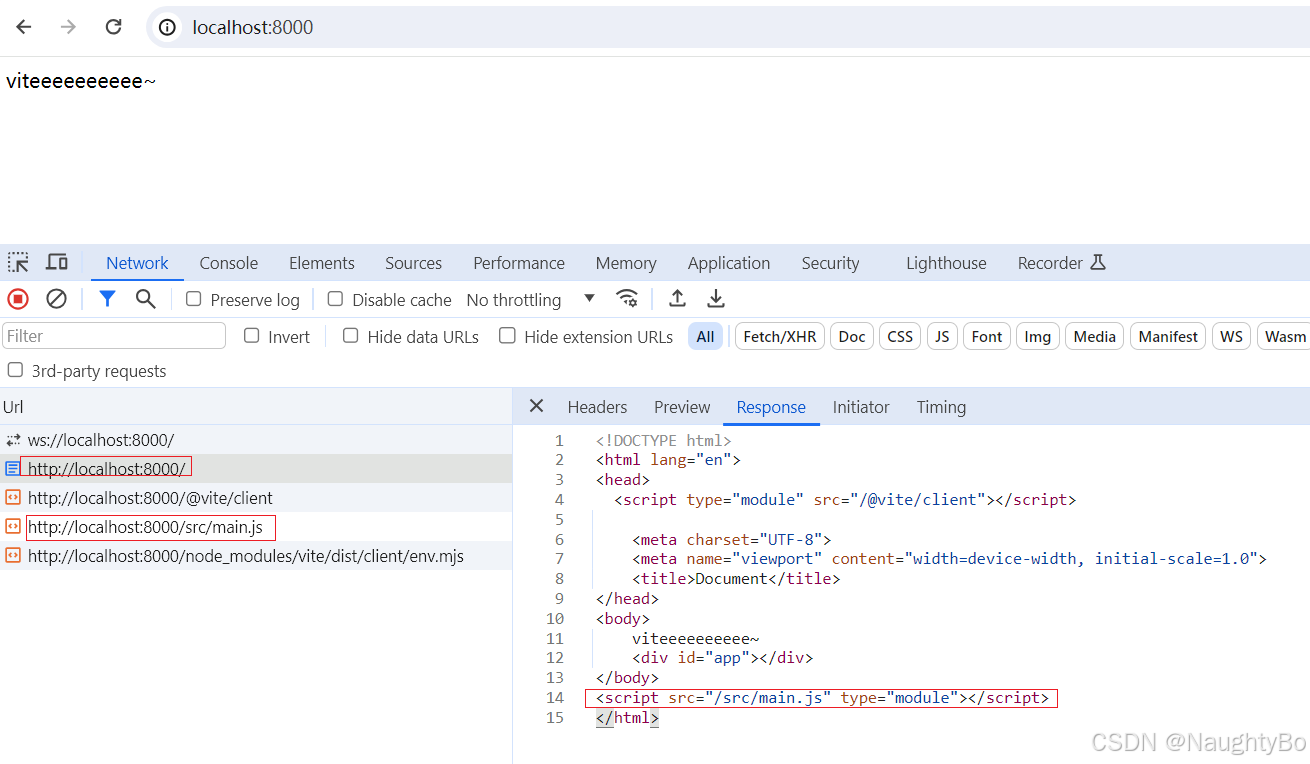This screenshot has height=764, width=1310.
Task: Open the Lighthouse tab
Action: tap(946, 263)
